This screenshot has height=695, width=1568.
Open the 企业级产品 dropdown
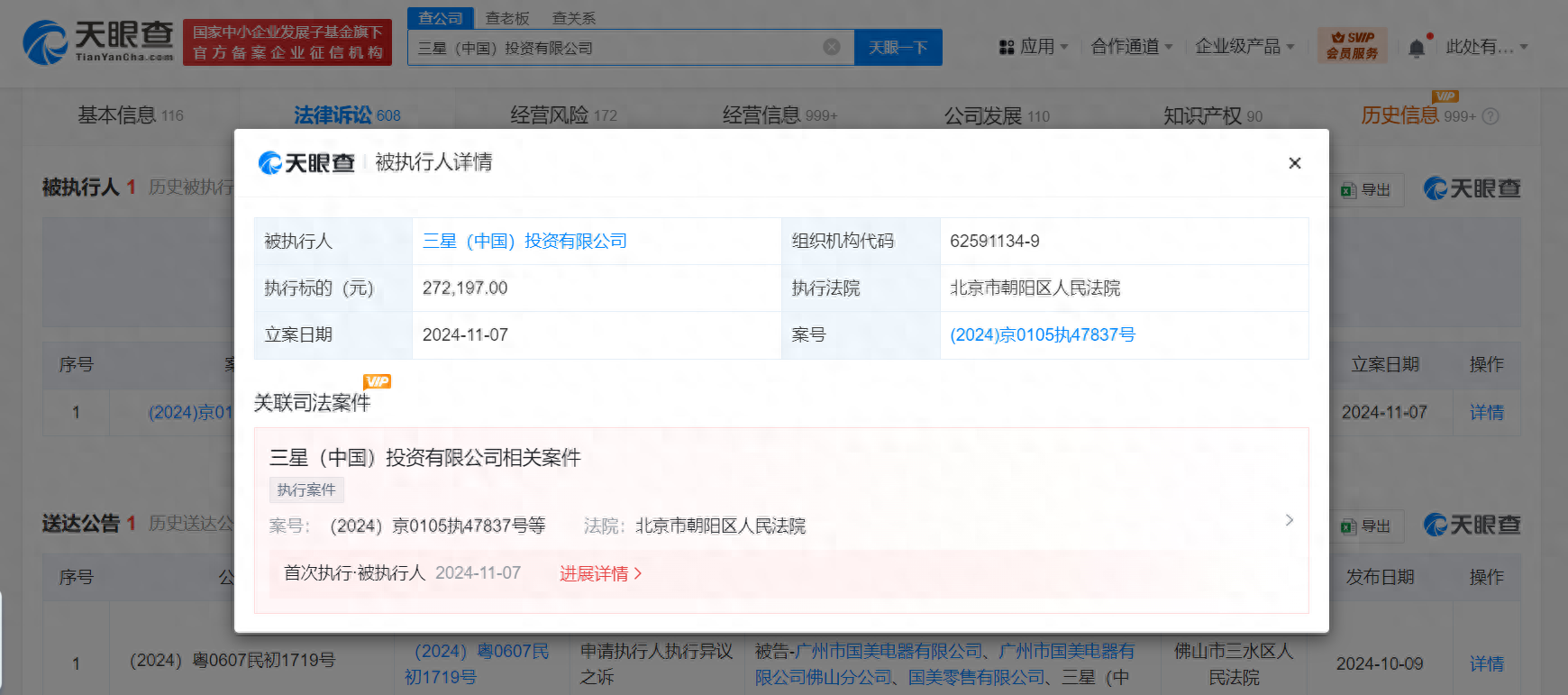coord(1244,47)
